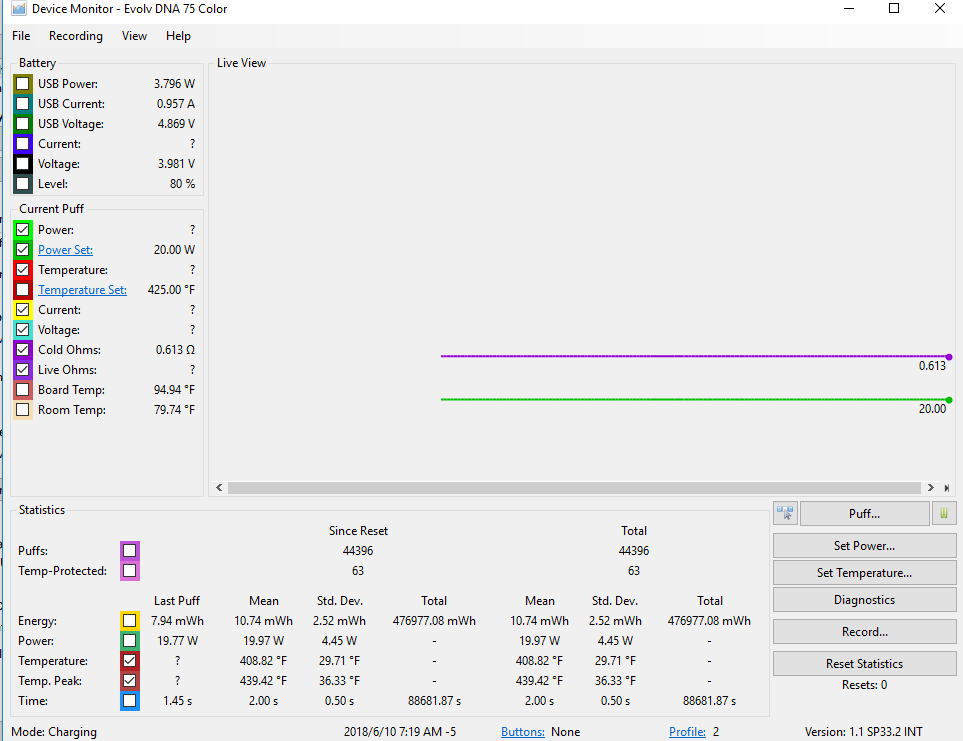The width and height of the screenshot is (963, 741).
Task: Click the selection cursor icon beside Puff
Action: point(784,513)
